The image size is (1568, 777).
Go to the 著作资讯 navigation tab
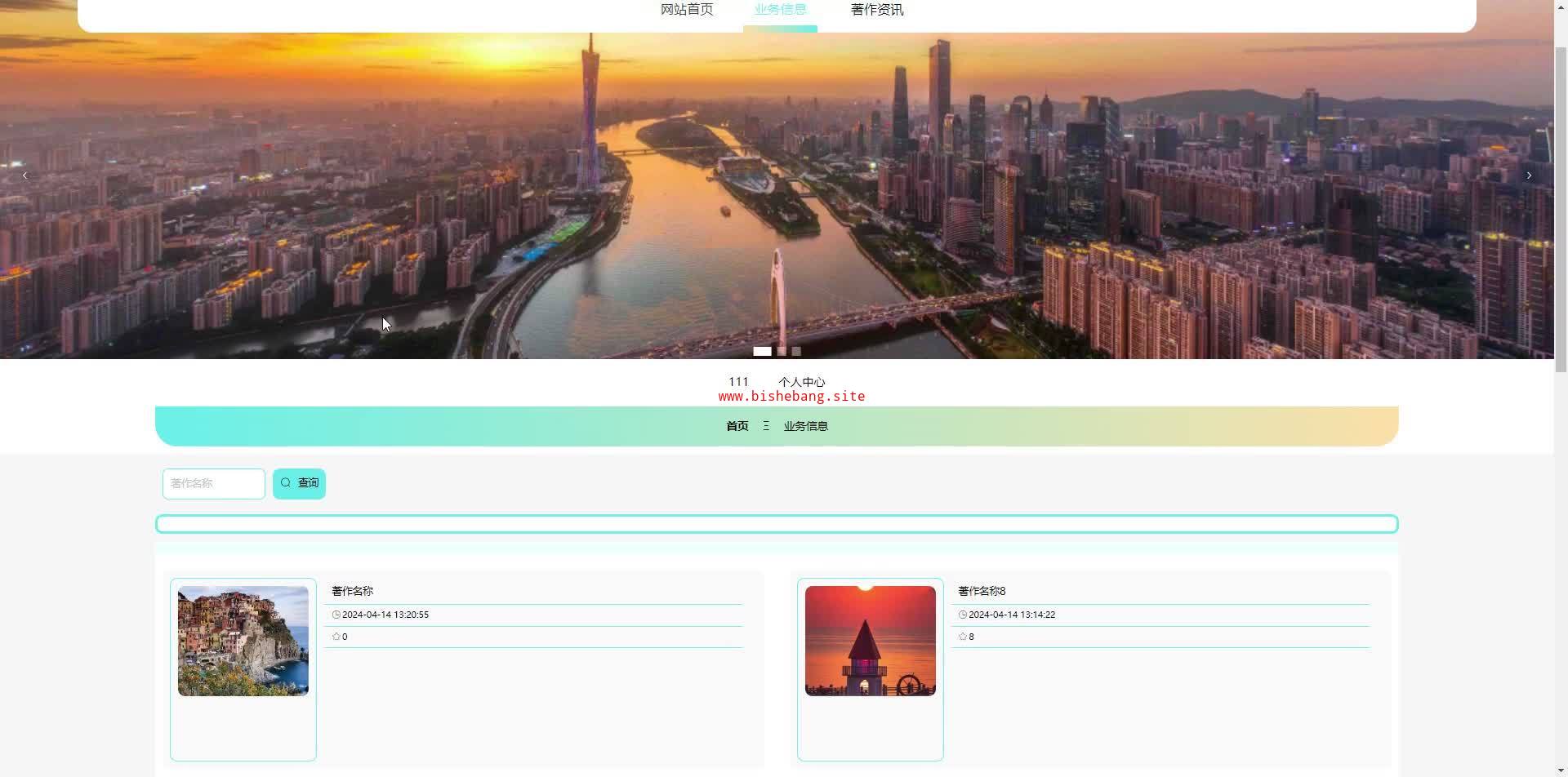(x=877, y=10)
